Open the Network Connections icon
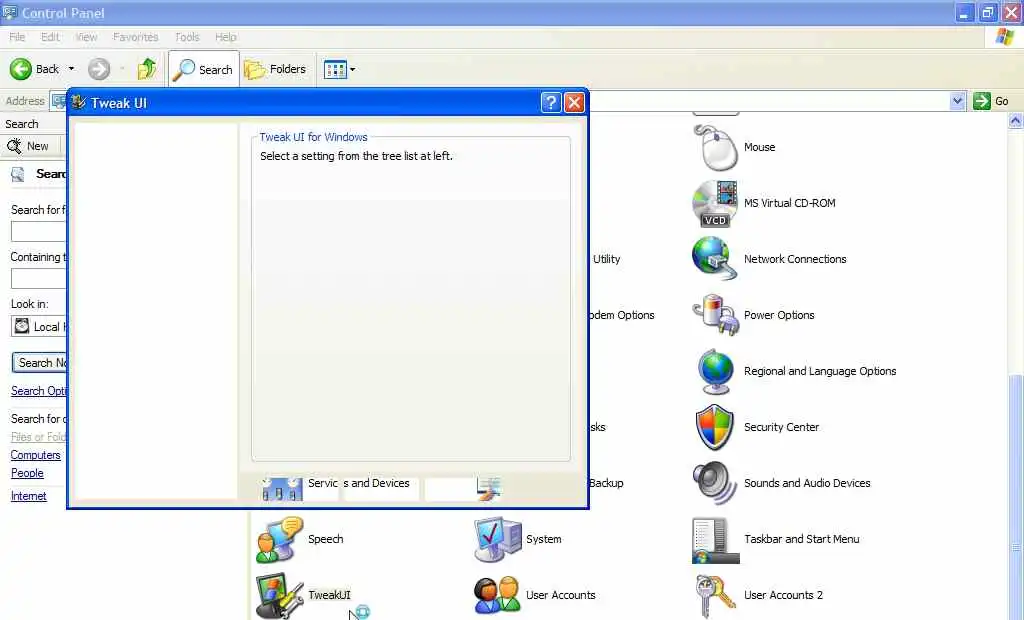The width and height of the screenshot is (1024, 620). [x=716, y=259]
